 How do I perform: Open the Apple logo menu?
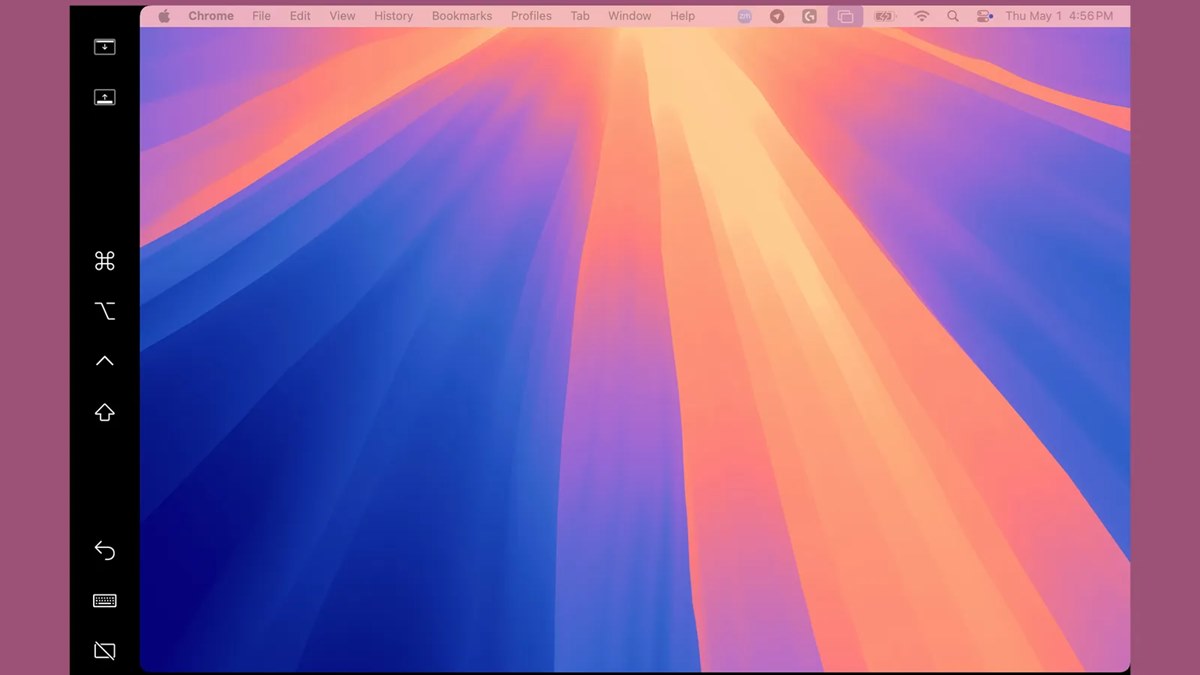(164, 16)
